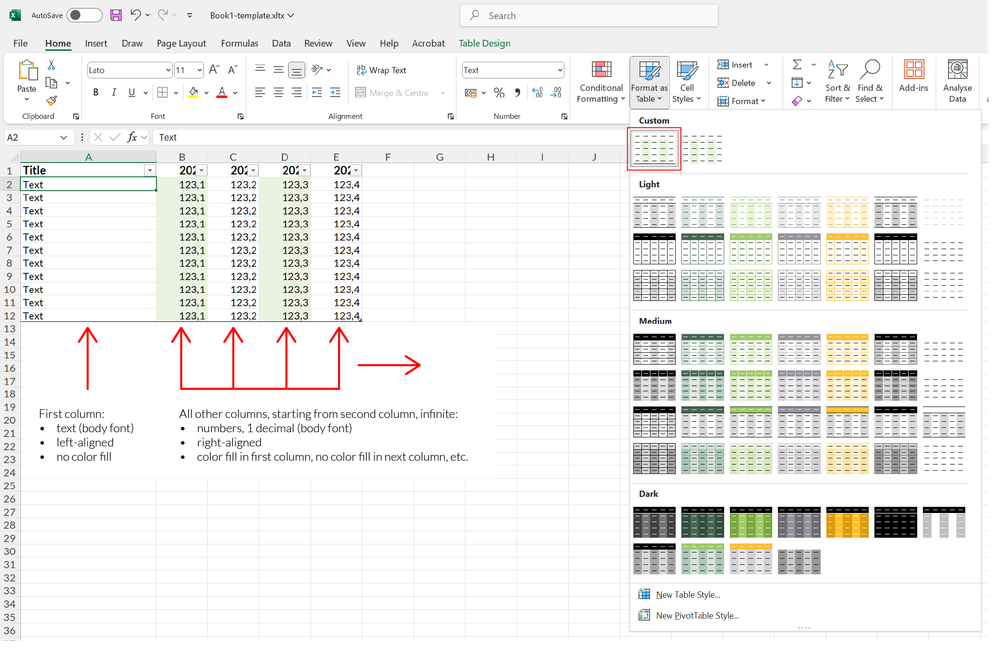Open the Title column filter dropdown
Image resolution: width=999 pixels, height=648 pixels.
(x=150, y=170)
